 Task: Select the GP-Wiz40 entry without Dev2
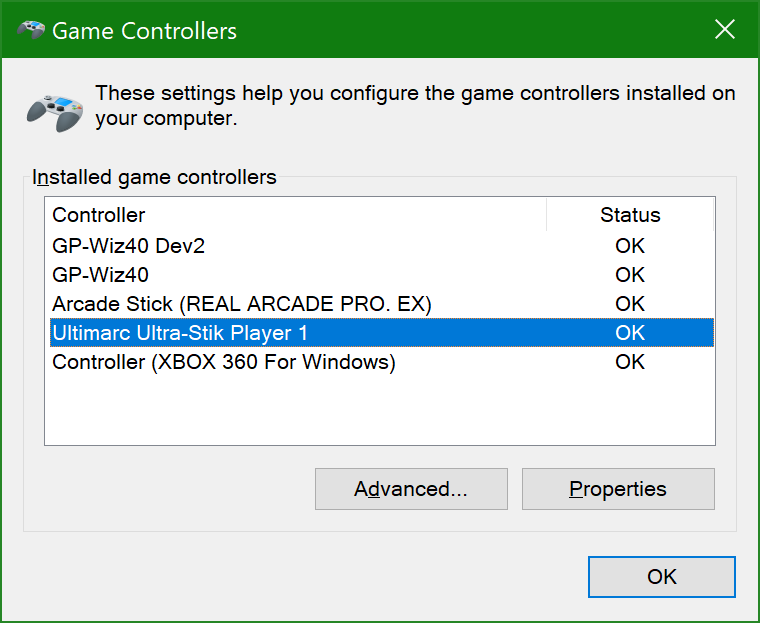[x=100, y=274]
